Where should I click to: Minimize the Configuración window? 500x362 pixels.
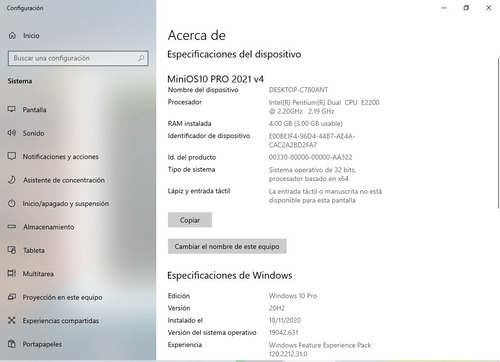click(444, 8)
